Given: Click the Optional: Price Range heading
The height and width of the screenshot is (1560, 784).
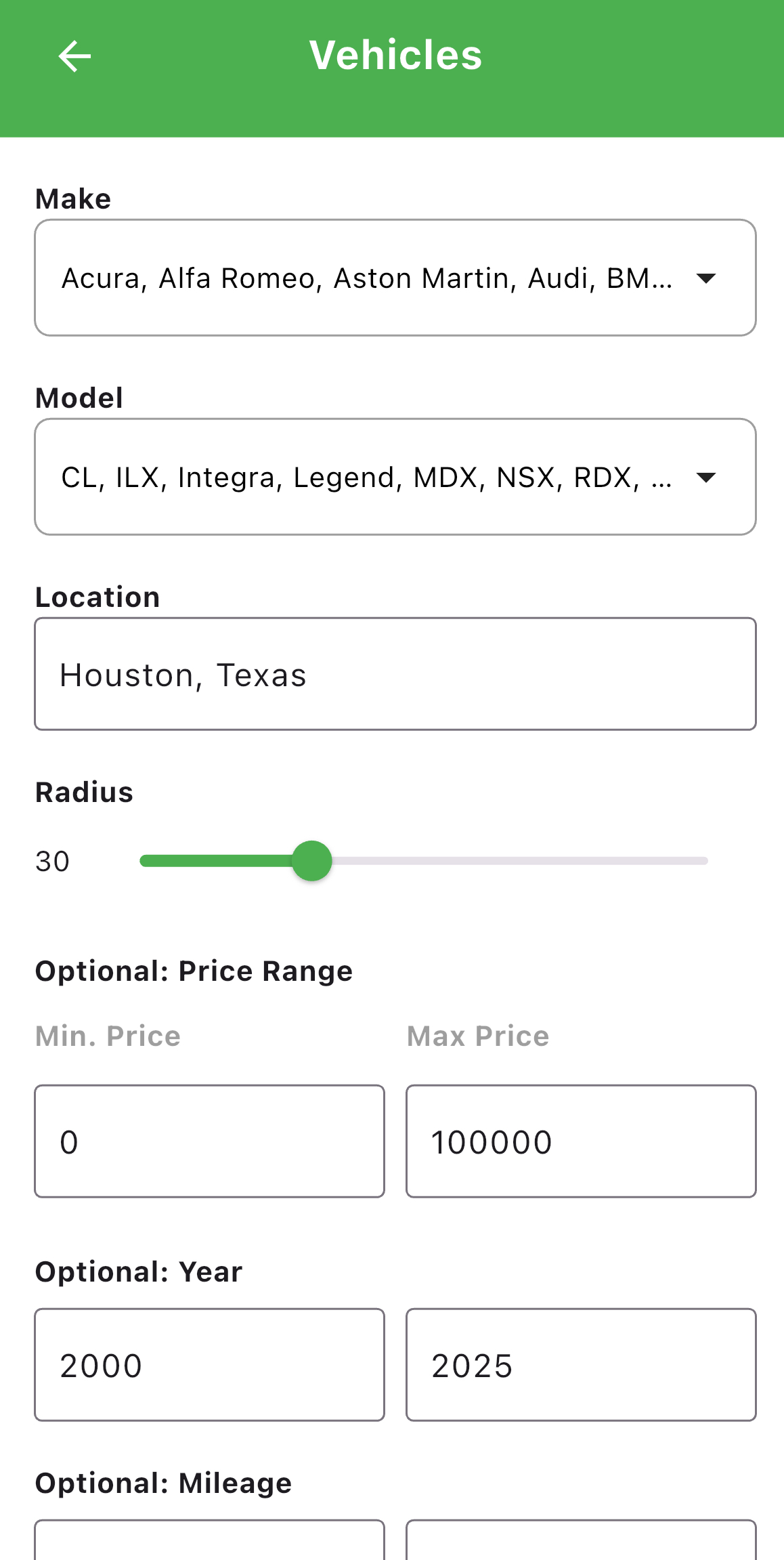Looking at the screenshot, I should click(194, 971).
